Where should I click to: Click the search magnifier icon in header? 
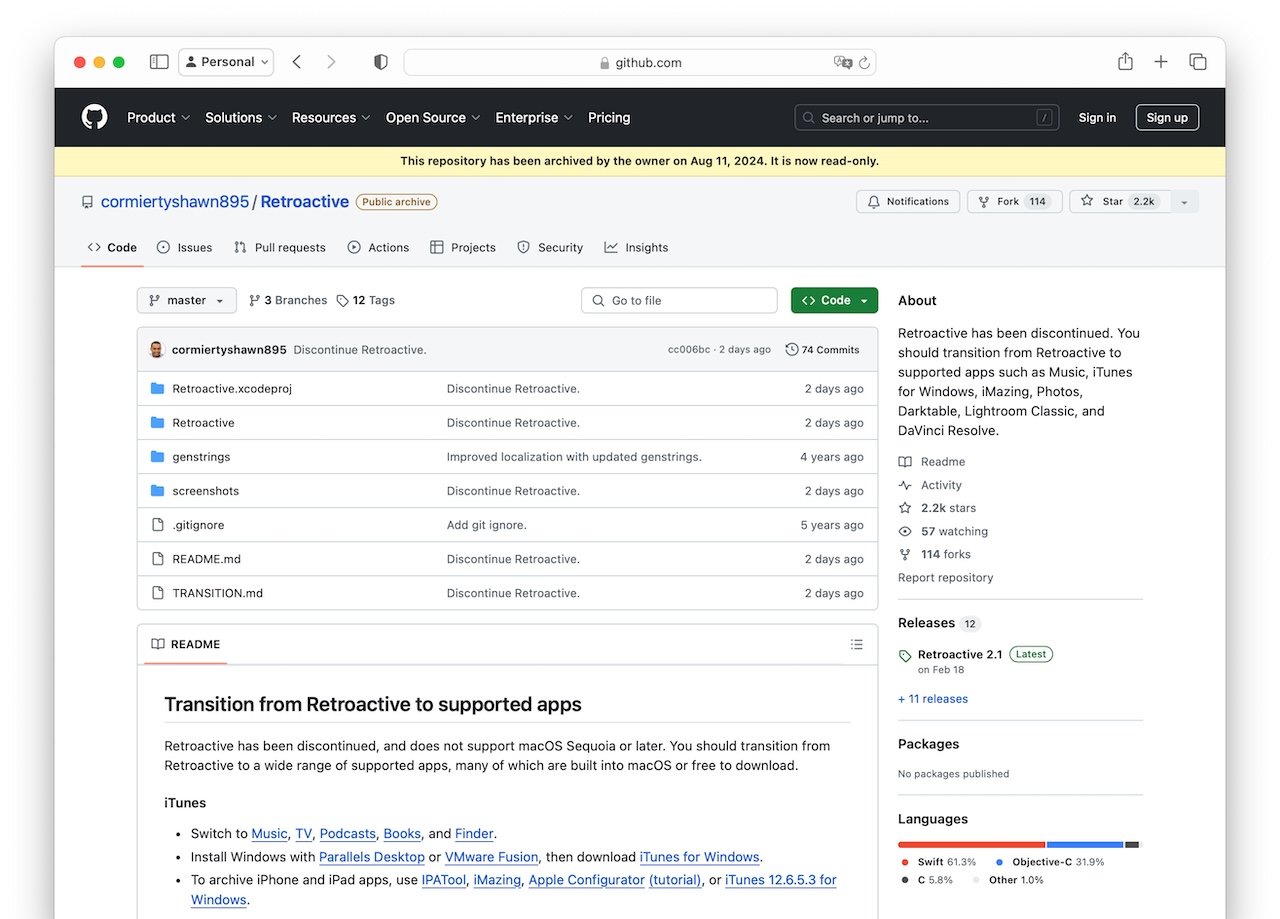(x=809, y=118)
